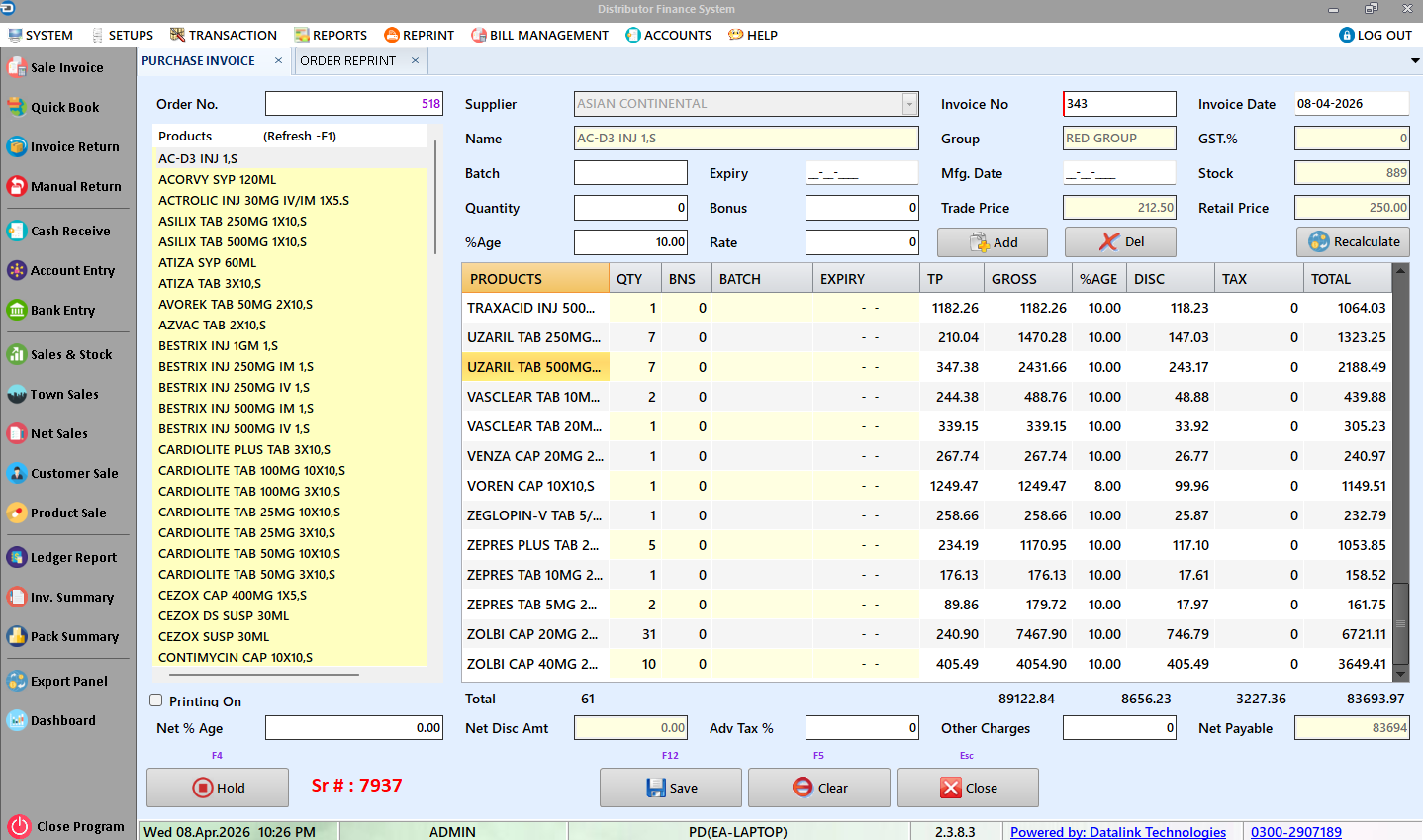Click the Order No. field
Viewport: 1423px width, 840px height.
(x=354, y=103)
